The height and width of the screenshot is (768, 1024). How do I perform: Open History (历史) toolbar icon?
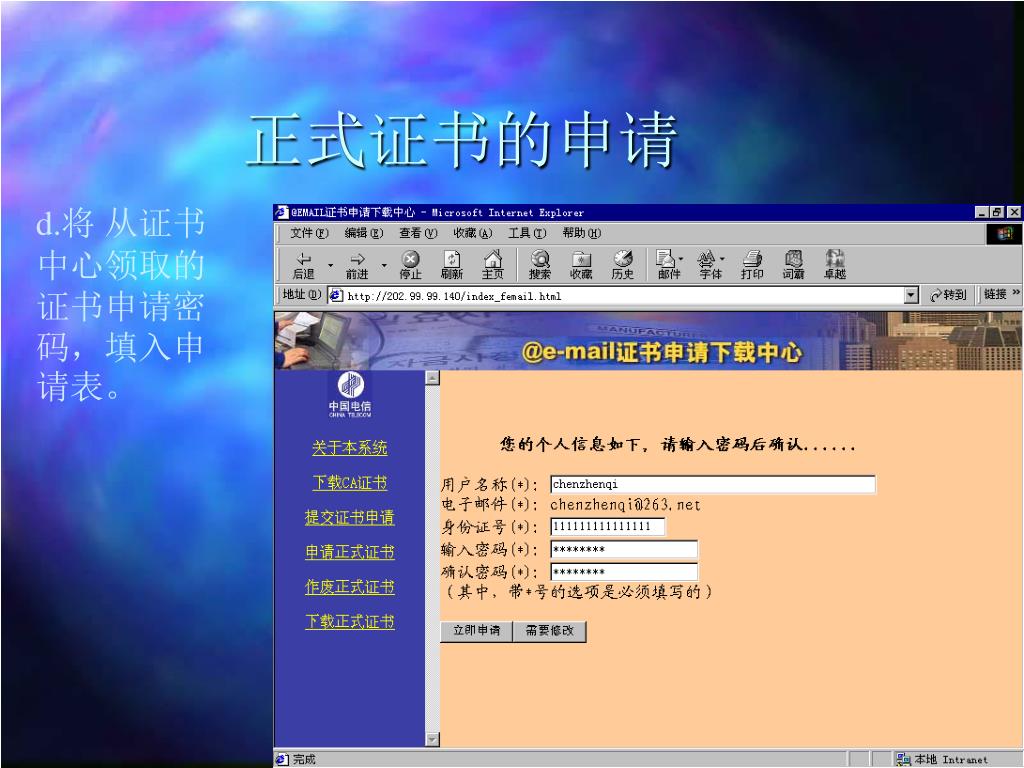[623, 265]
